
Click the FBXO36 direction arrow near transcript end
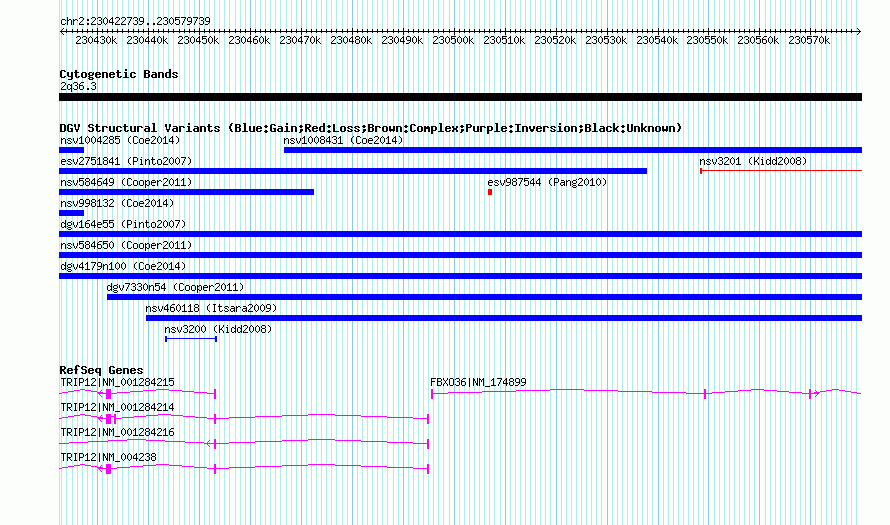[816, 393]
